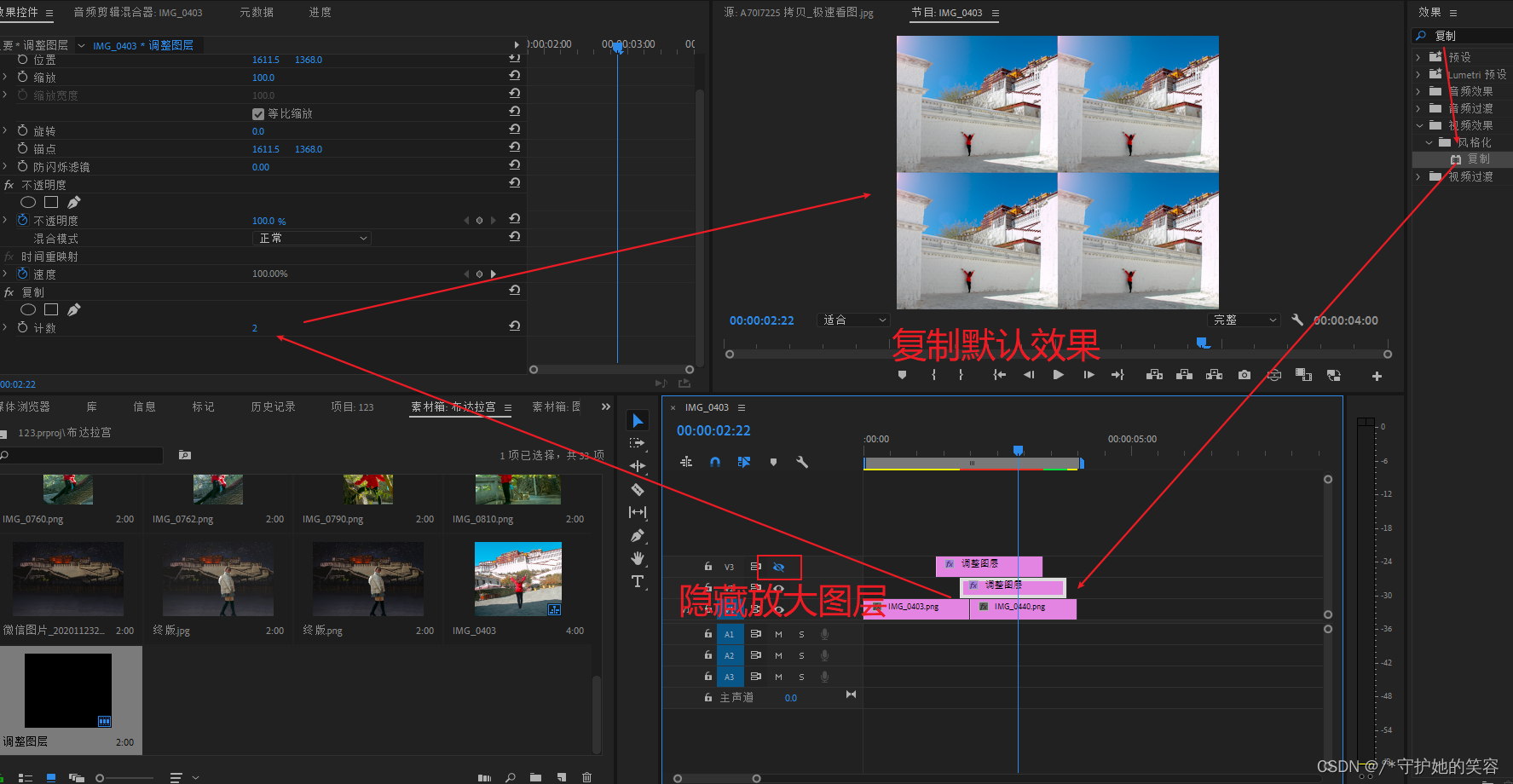
Task: Toggle V3 track output eye
Action: click(x=778, y=567)
